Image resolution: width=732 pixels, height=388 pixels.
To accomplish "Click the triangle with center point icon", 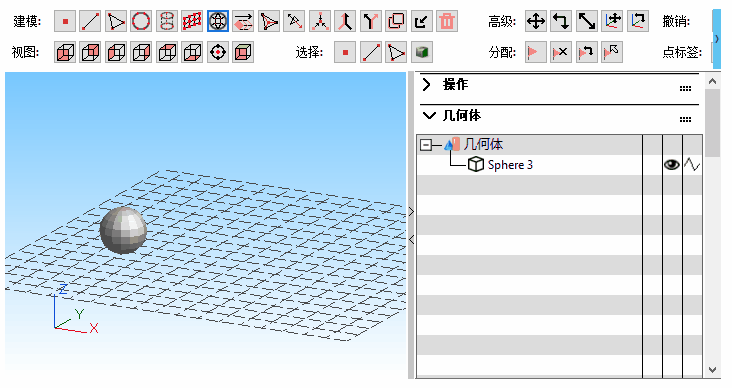I will [x=269, y=21].
